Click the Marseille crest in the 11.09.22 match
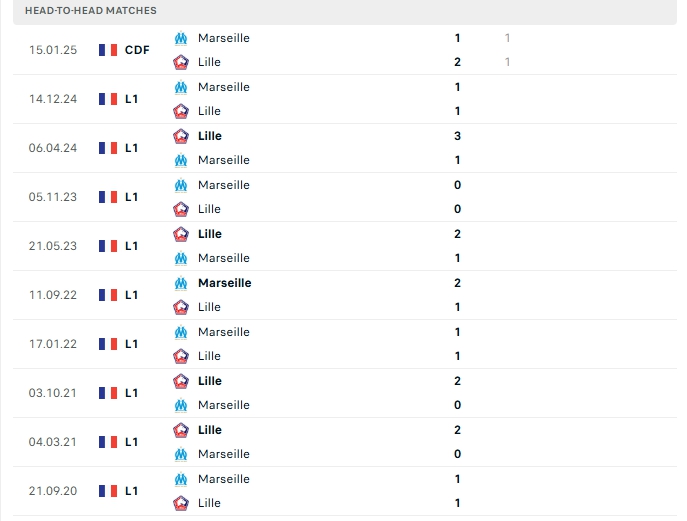Image resolution: width=687 pixels, height=521 pixels. point(181,283)
